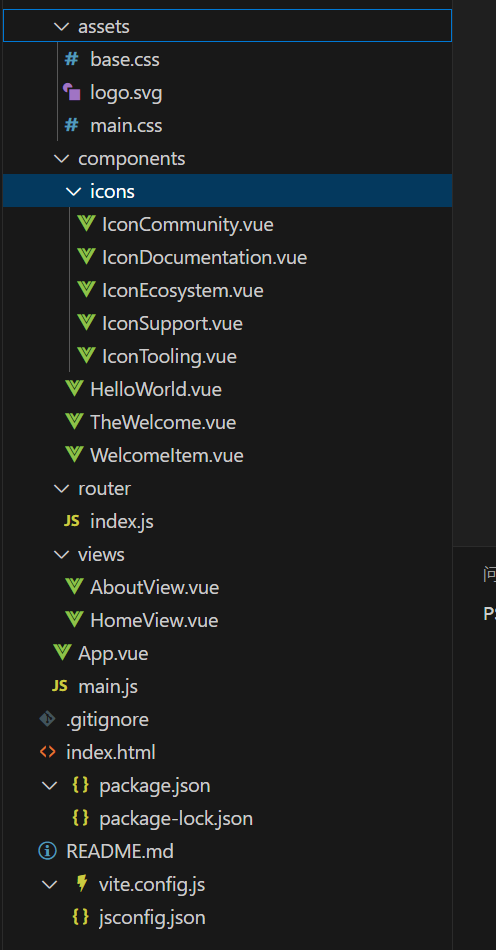Click the Vue icon beside IconTooling.vue
The image size is (496, 950).
click(86, 356)
